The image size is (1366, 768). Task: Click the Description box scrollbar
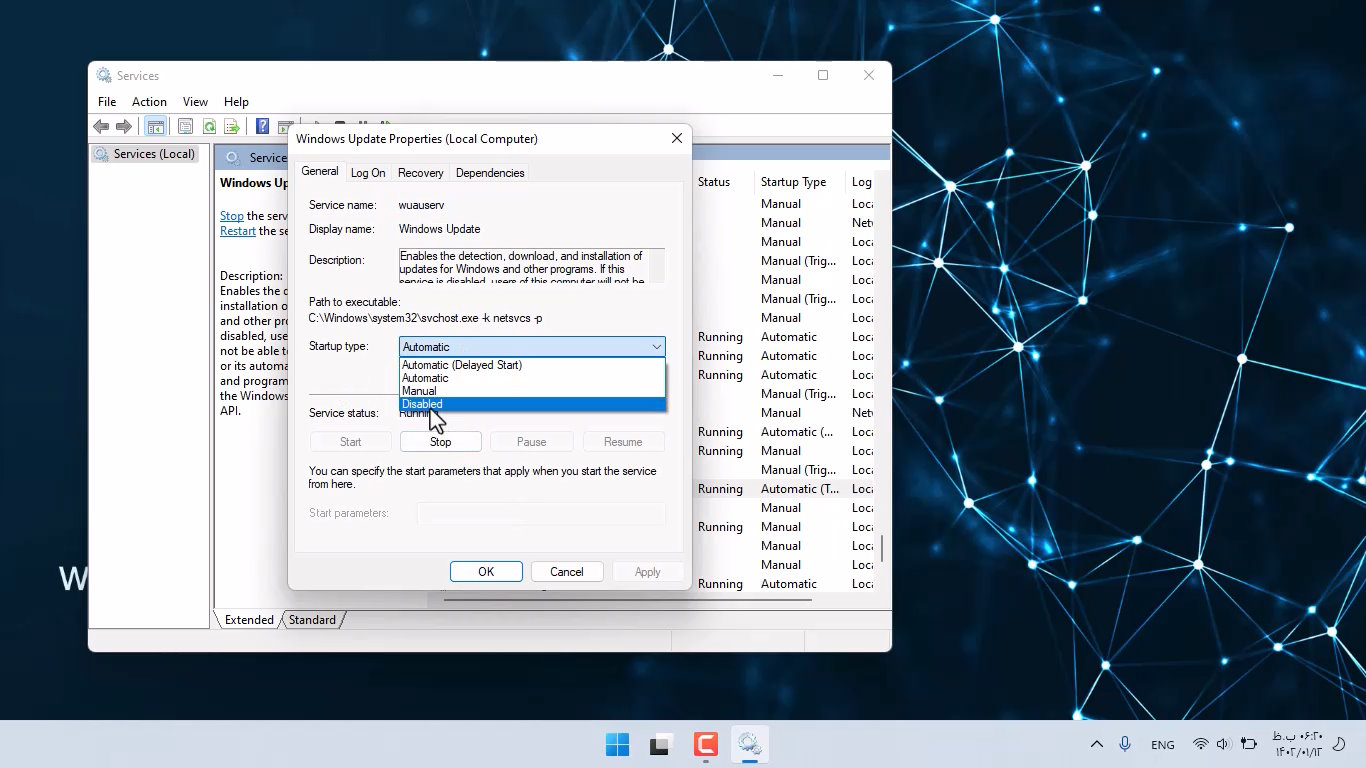(657, 265)
